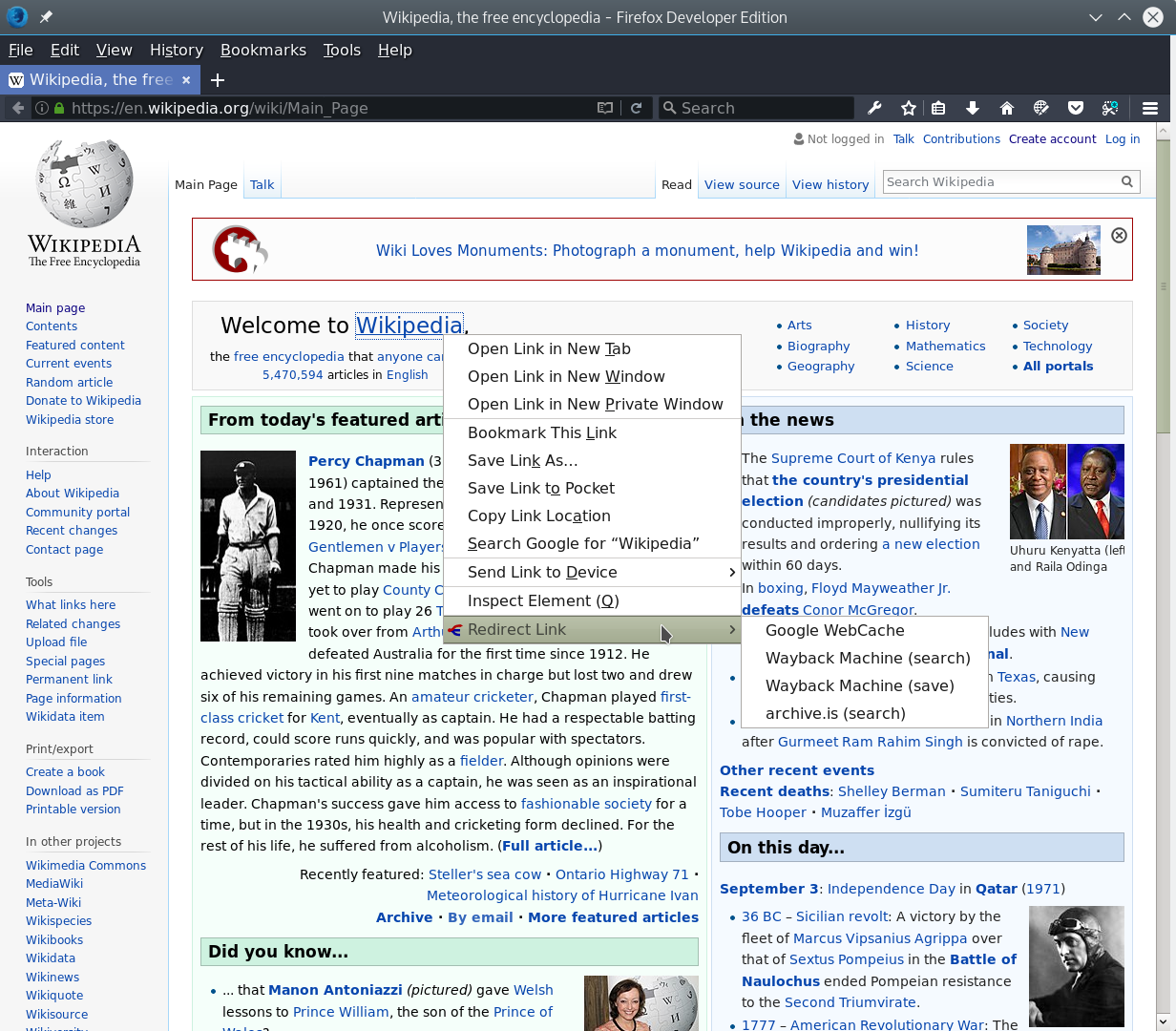Click the Log in link
The height and width of the screenshot is (1031, 1176).
point(1123,138)
